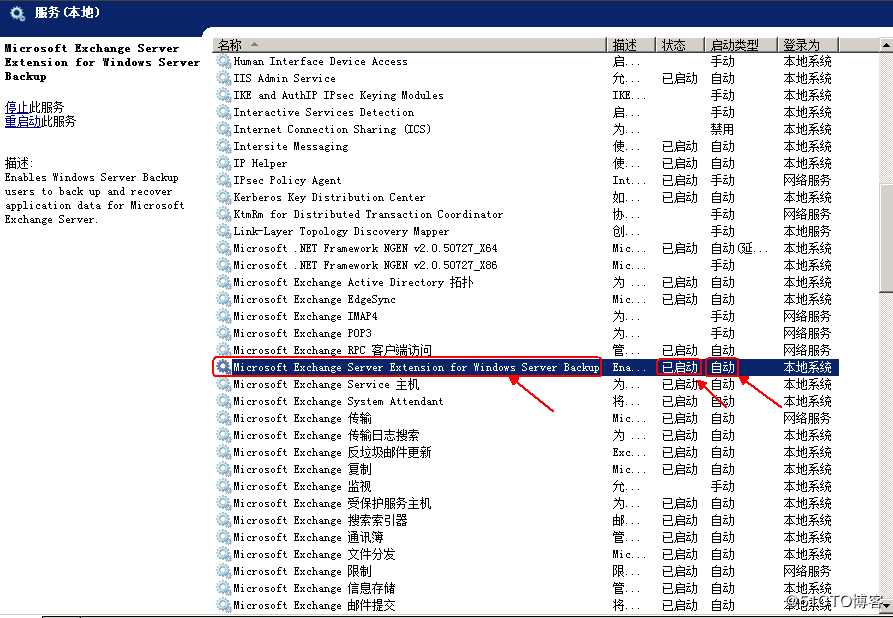893x618 pixels.
Task: Click IKE... description of IKE and AuthIP row
Action: pos(629,95)
